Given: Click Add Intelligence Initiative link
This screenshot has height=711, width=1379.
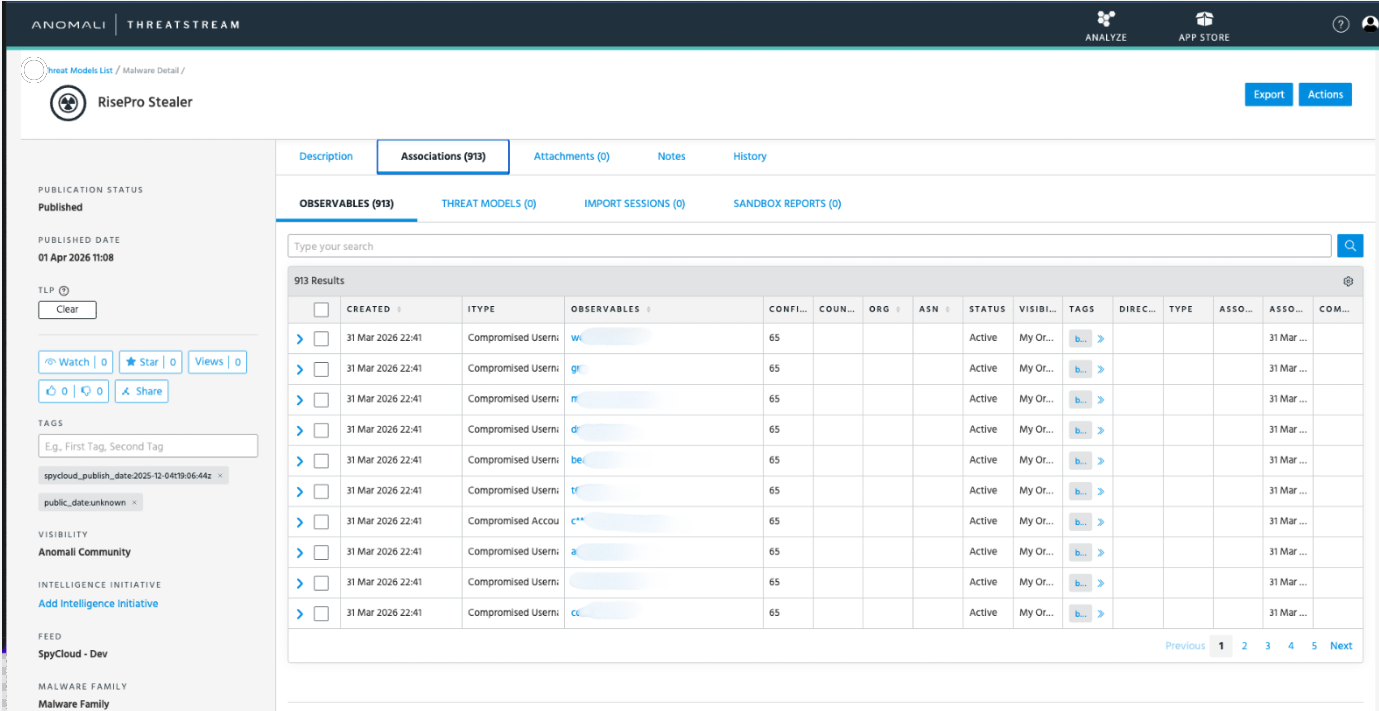Looking at the screenshot, I should [x=98, y=603].
